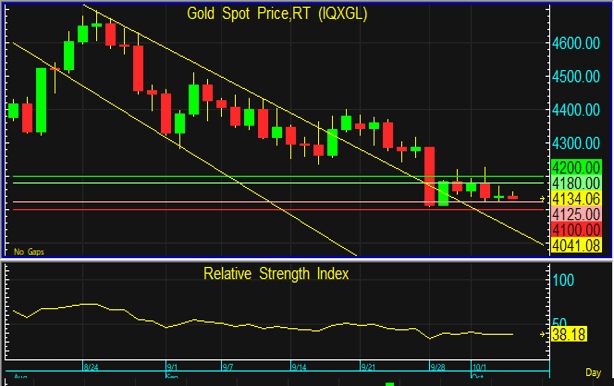Image resolution: width=614 pixels, height=386 pixels.
Task: Click the RSI value label 38.18
Action: tap(569, 335)
